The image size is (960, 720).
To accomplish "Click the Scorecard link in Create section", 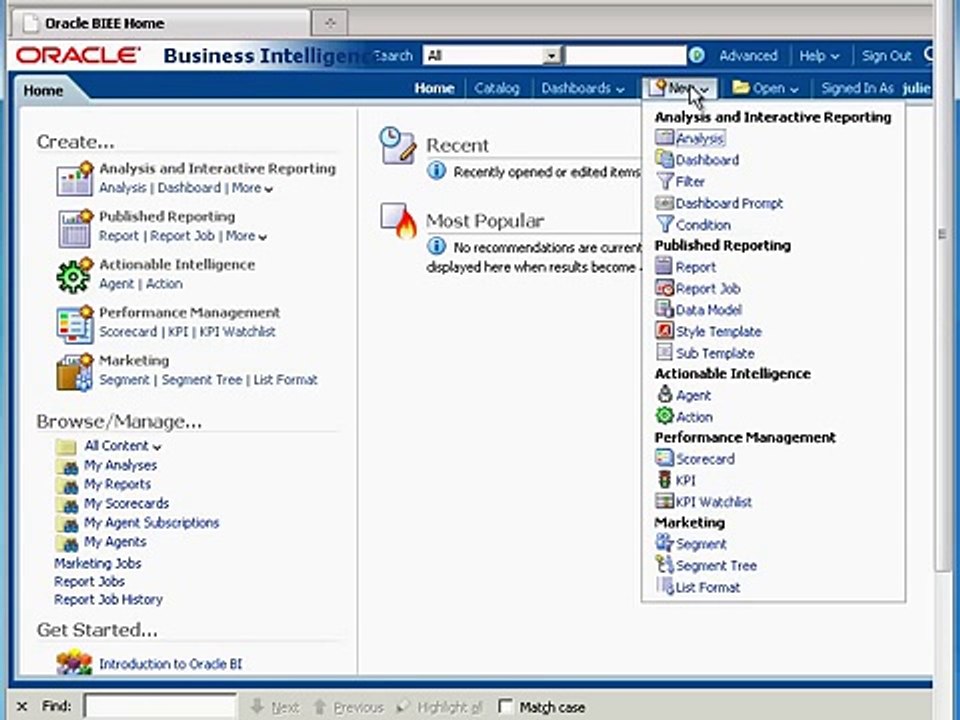I will (x=128, y=332).
